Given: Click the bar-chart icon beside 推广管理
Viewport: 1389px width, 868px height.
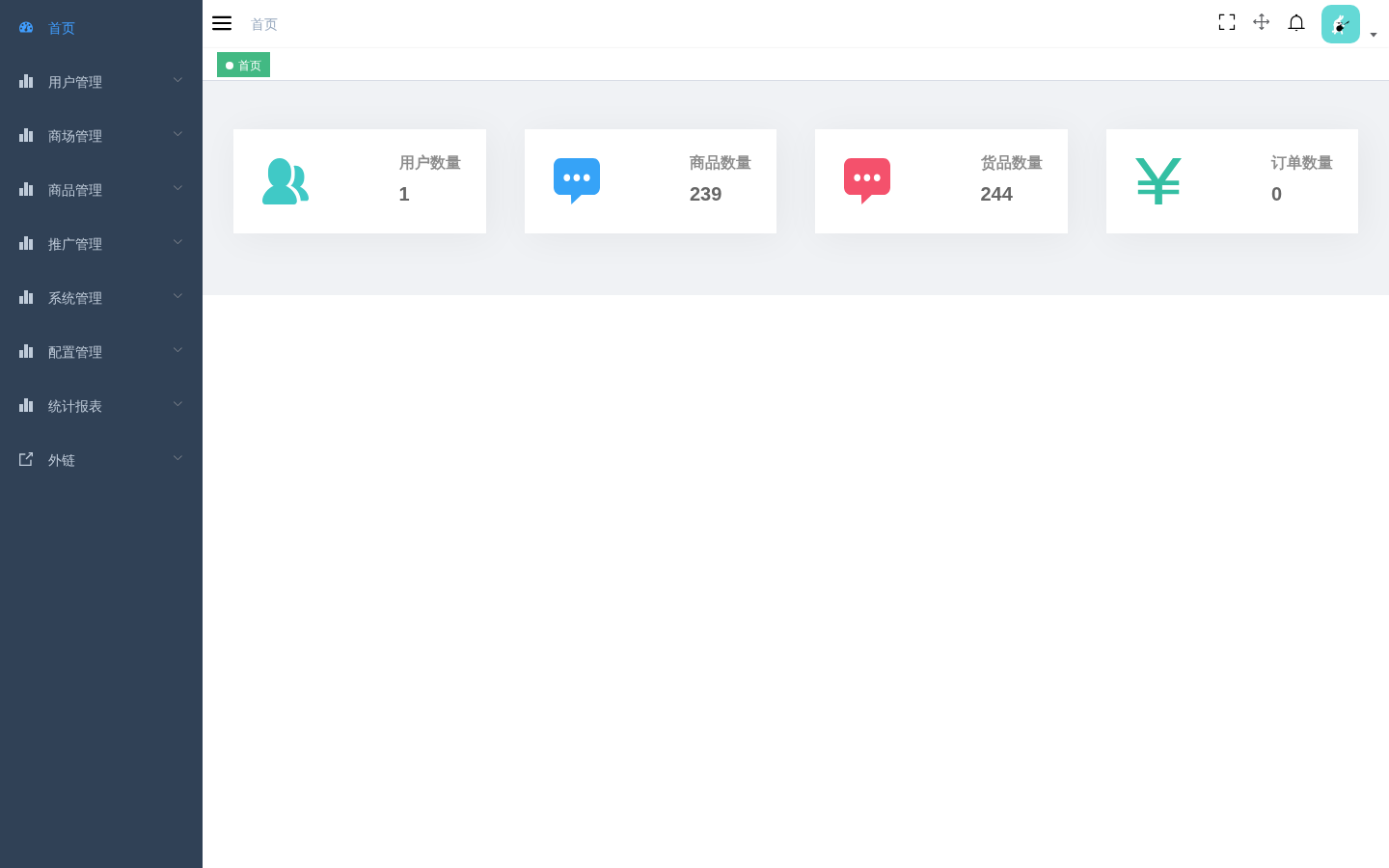Looking at the screenshot, I should coord(26,243).
